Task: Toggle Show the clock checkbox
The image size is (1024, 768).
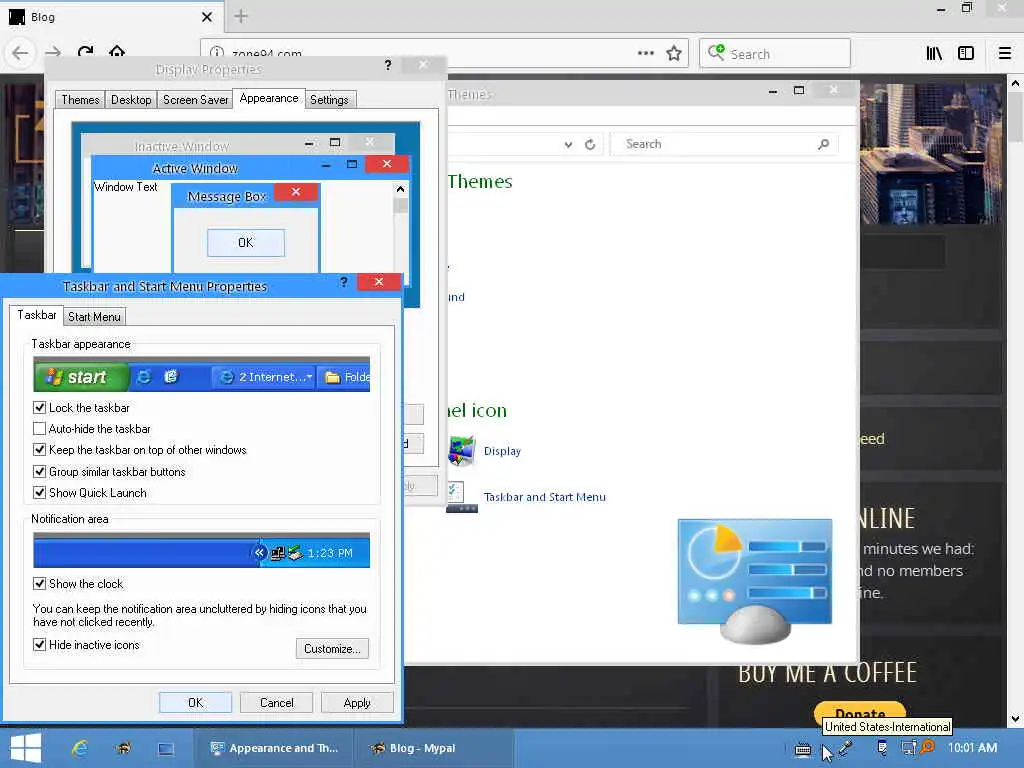Action: (x=39, y=584)
